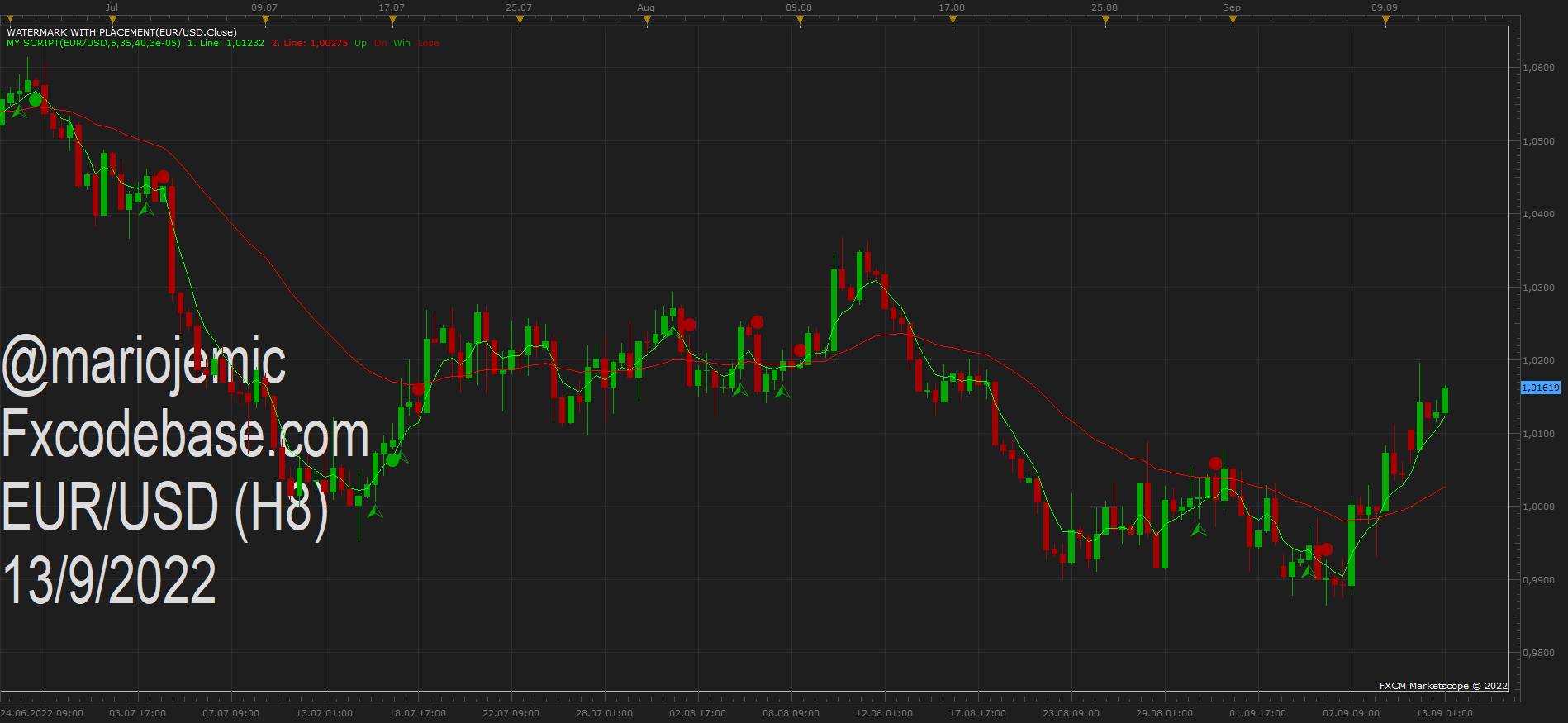Image resolution: width=1568 pixels, height=723 pixels.
Task: Click the 1,0300 price axis label
Action: [1538, 288]
